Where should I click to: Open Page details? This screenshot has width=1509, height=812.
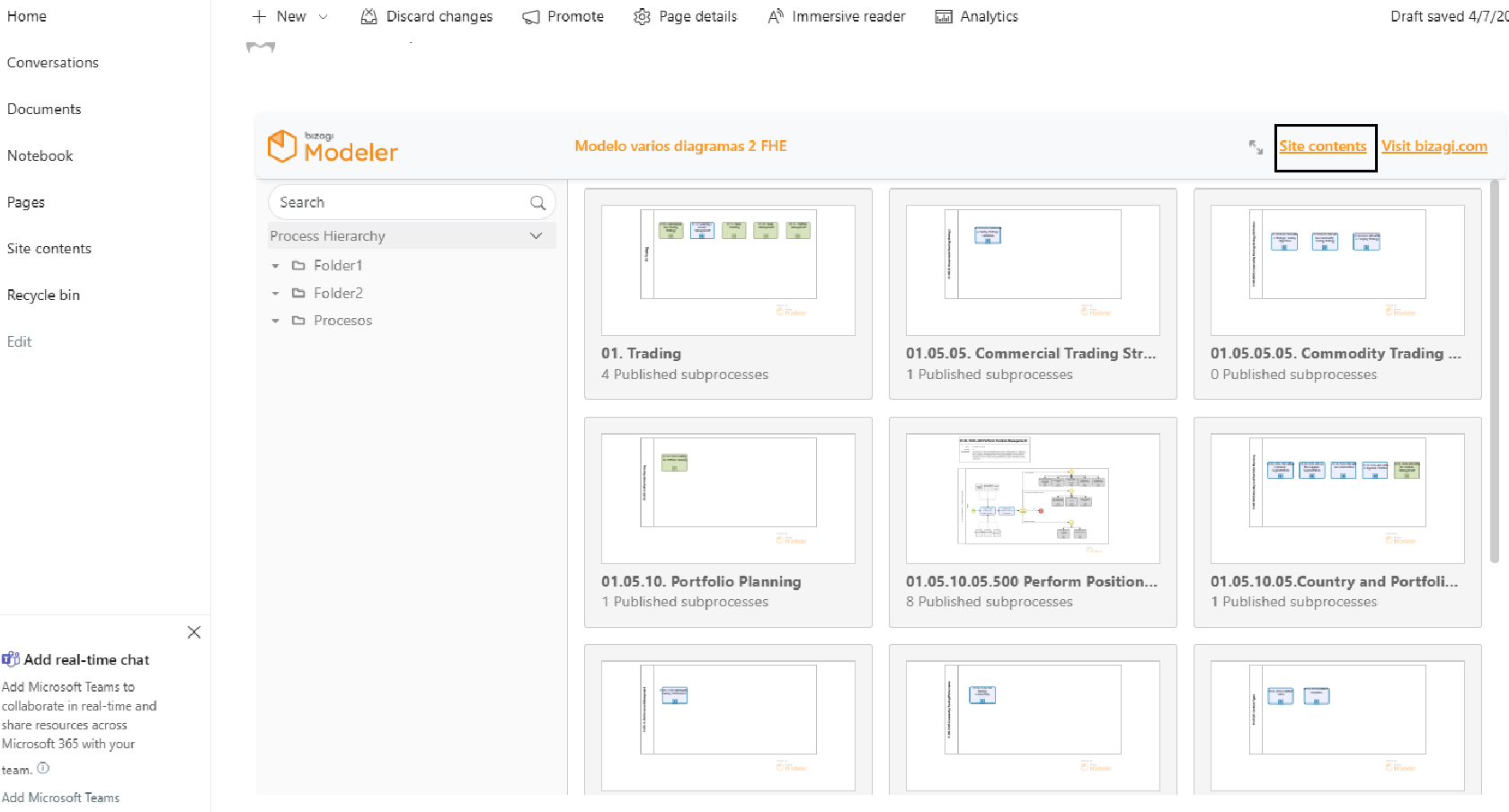tap(685, 16)
